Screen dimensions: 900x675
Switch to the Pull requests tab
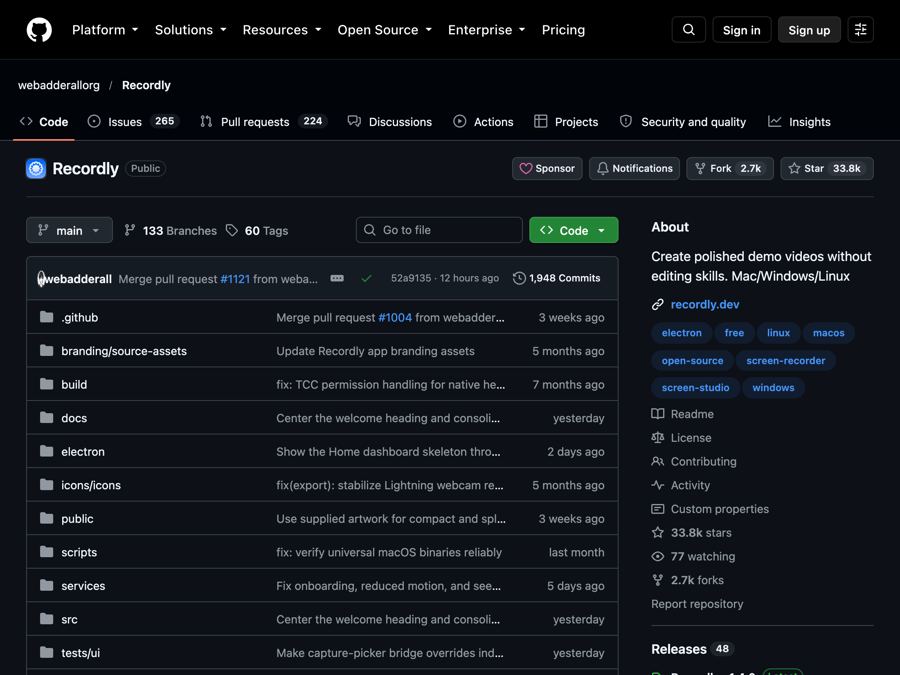pos(264,122)
